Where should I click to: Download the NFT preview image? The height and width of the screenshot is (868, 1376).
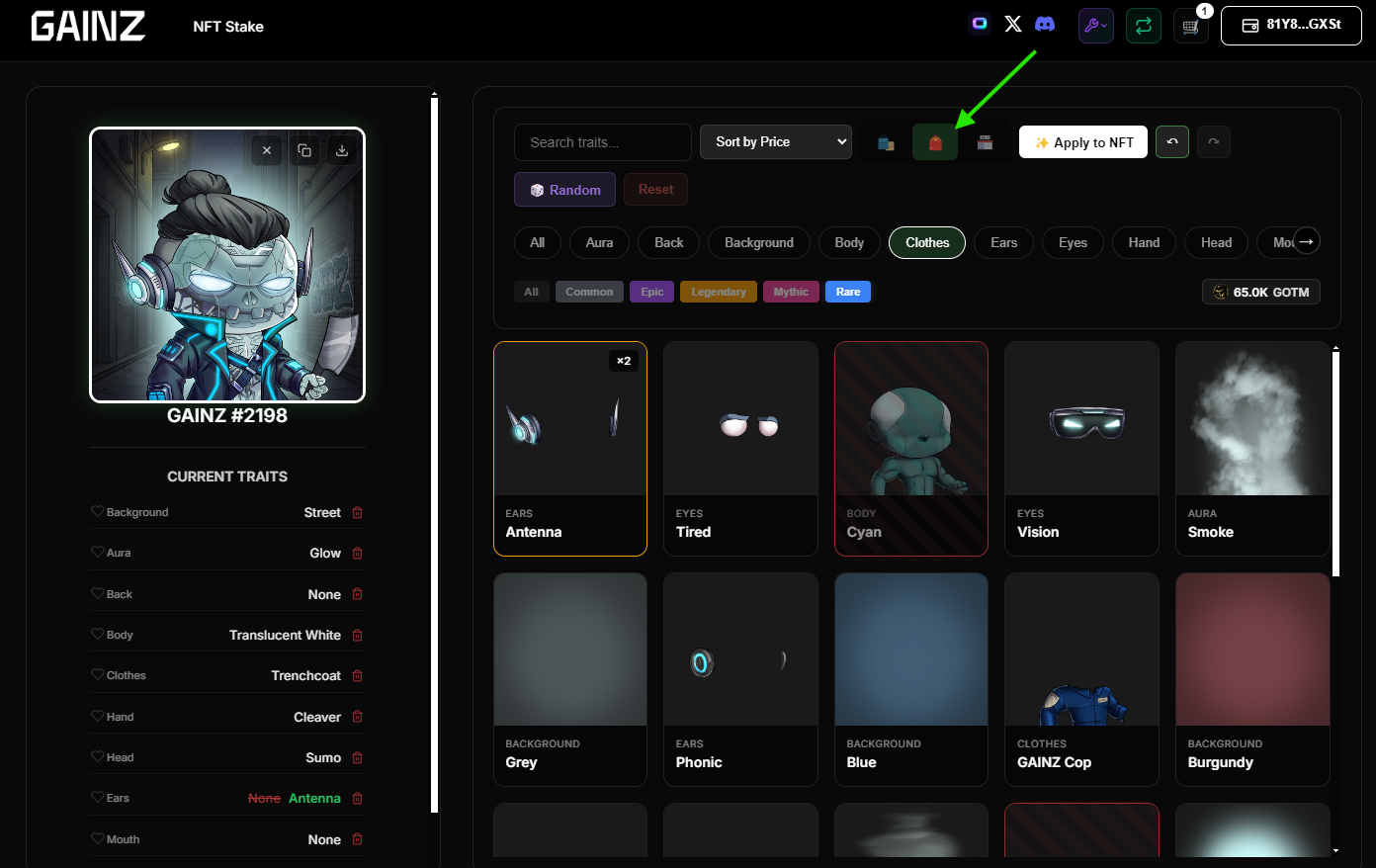[341, 151]
